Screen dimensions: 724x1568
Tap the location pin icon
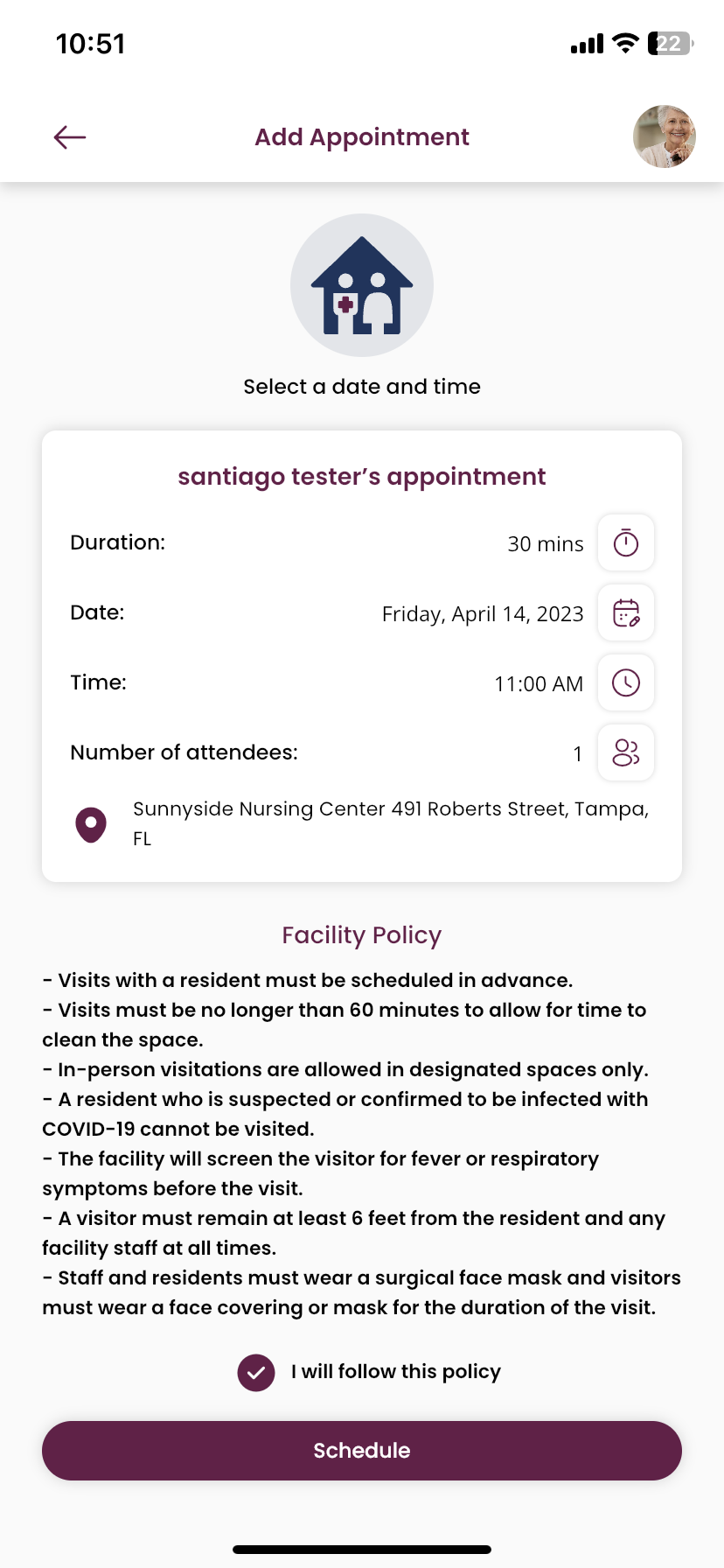click(91, 824)
